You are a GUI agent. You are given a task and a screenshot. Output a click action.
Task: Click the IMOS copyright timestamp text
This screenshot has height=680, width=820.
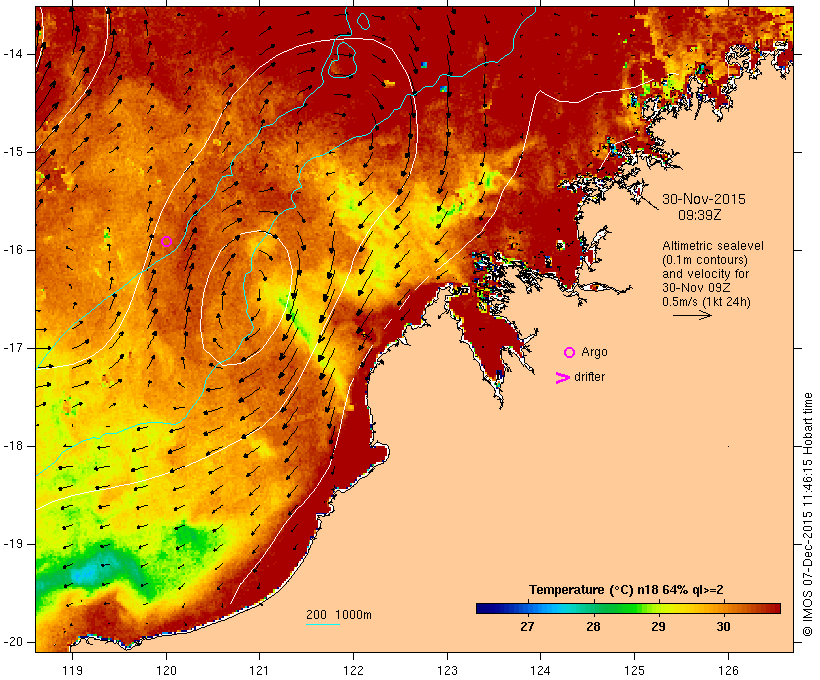pyautogui.click(x=807, y=514)
